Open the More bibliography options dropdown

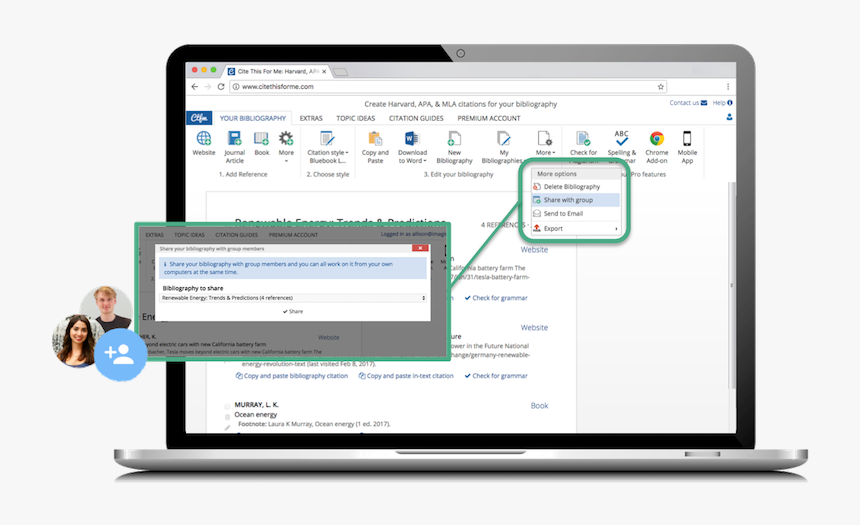(x=545, y=144)
